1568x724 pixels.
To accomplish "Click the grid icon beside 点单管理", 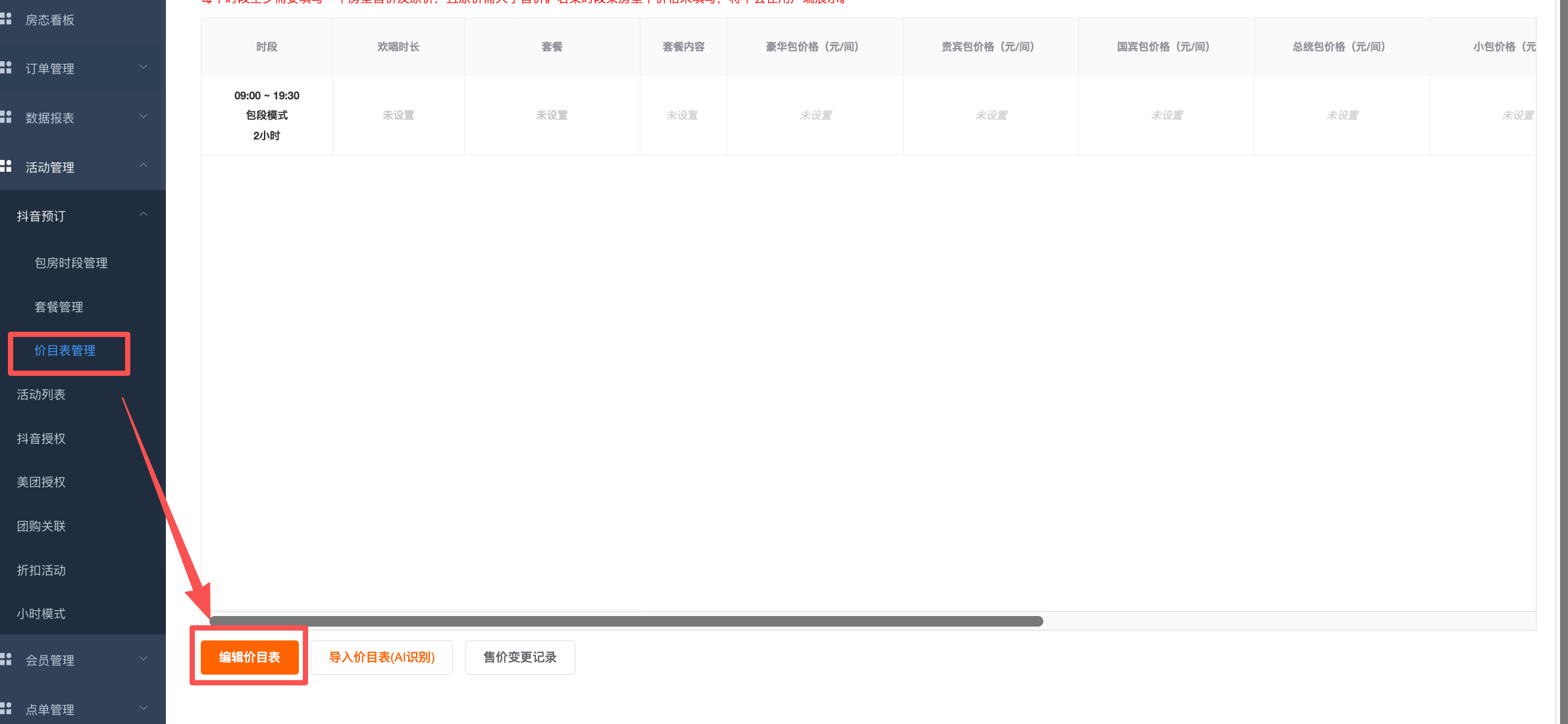I will pos(6,709).
